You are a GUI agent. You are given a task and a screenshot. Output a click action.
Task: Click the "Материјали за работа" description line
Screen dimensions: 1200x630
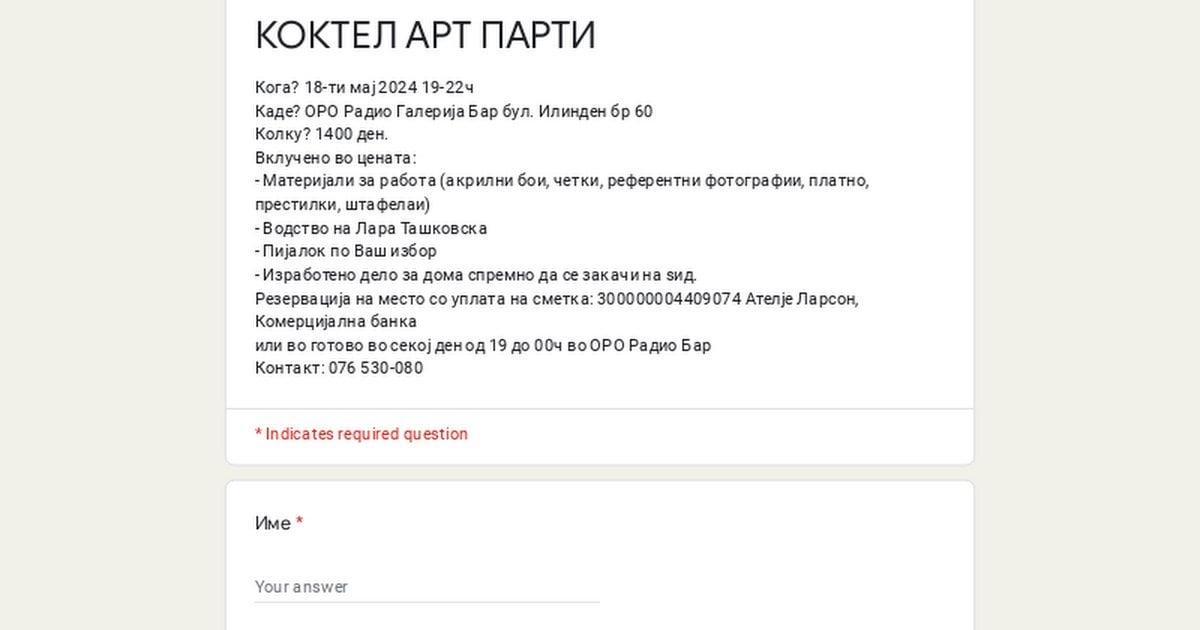(562, 181)
